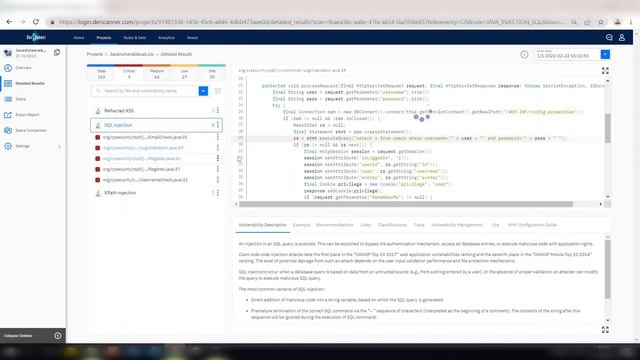640x360 pixels.
Task: Click the DerScanner logo in header
Action: [x=36, y=38]
